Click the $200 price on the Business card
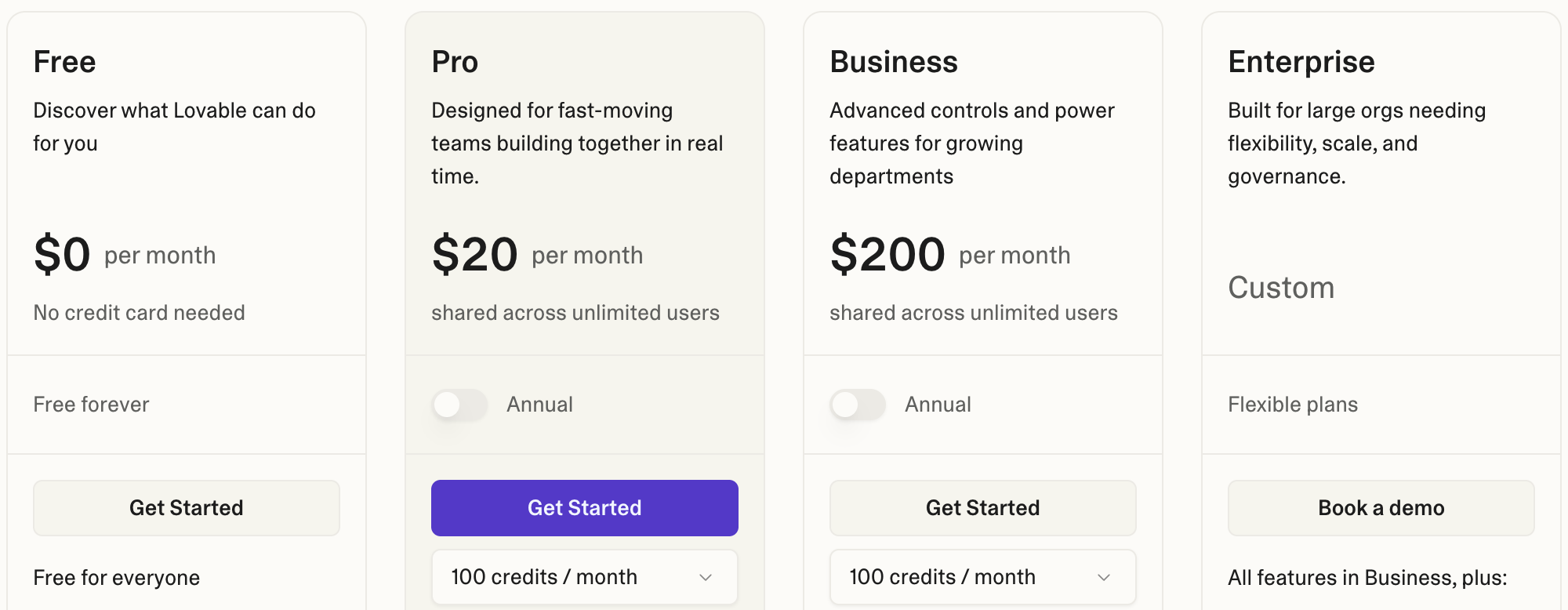1568x610 pixels. (x=887, y=255)
